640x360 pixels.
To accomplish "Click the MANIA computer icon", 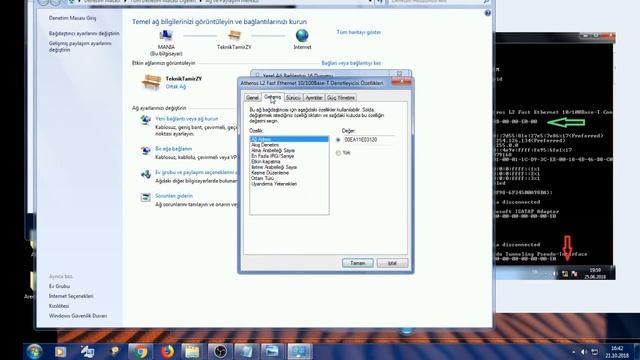I will (166, 36).
